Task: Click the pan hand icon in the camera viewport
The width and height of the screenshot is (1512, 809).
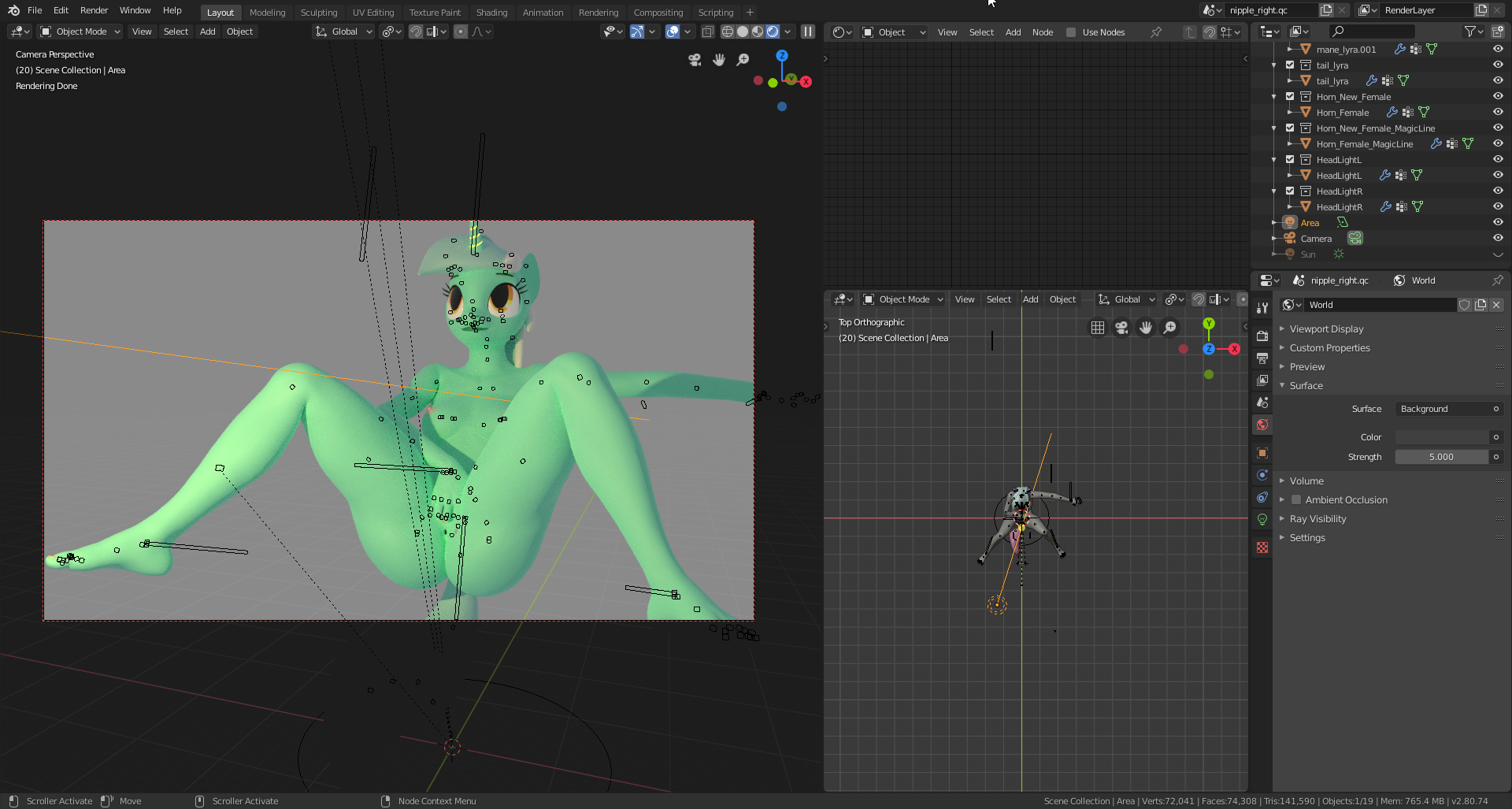Action: tap(719, 60)
